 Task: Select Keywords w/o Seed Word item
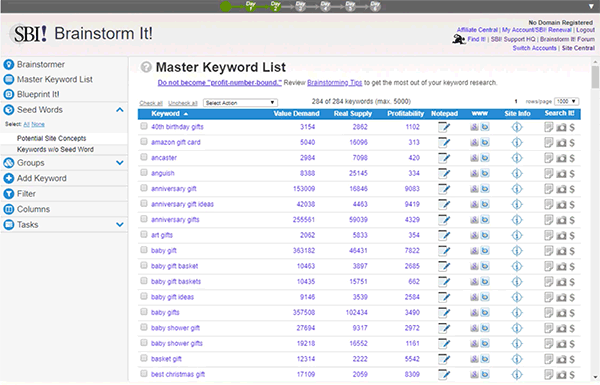click(55, 149)
